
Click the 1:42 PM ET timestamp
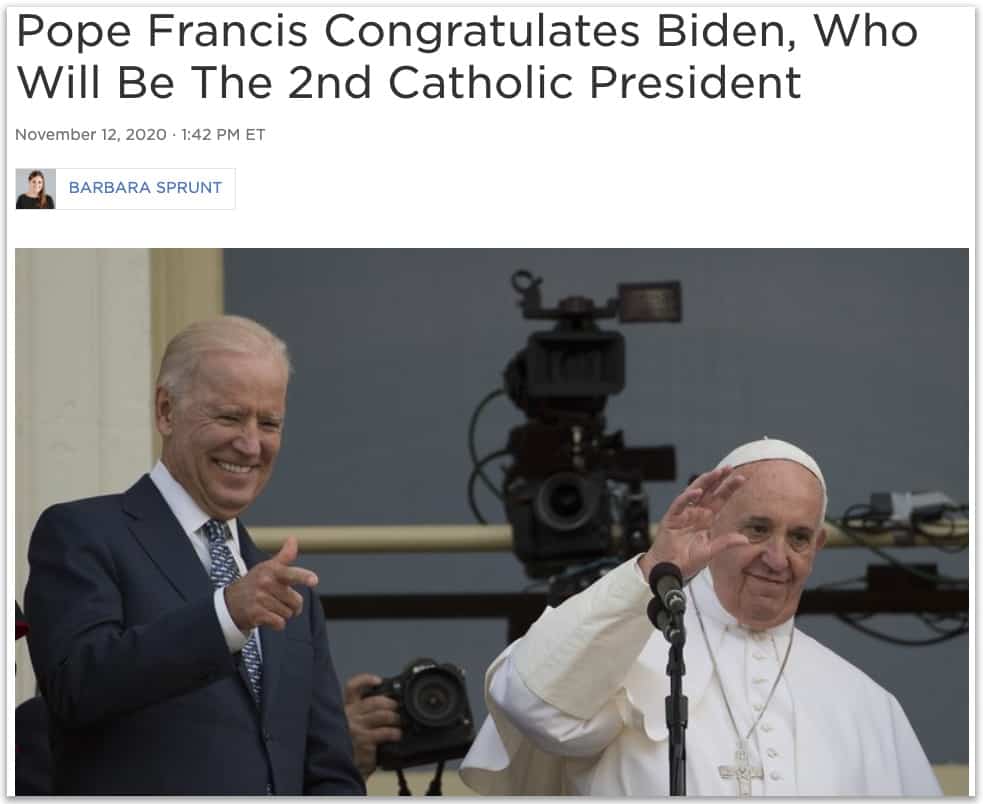pos(223,135)
